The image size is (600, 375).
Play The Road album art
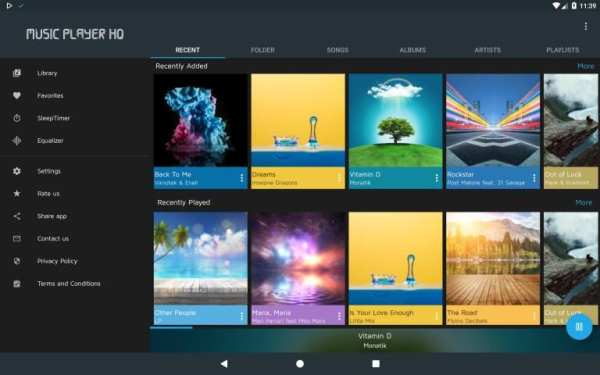click(x=493, y=259)
